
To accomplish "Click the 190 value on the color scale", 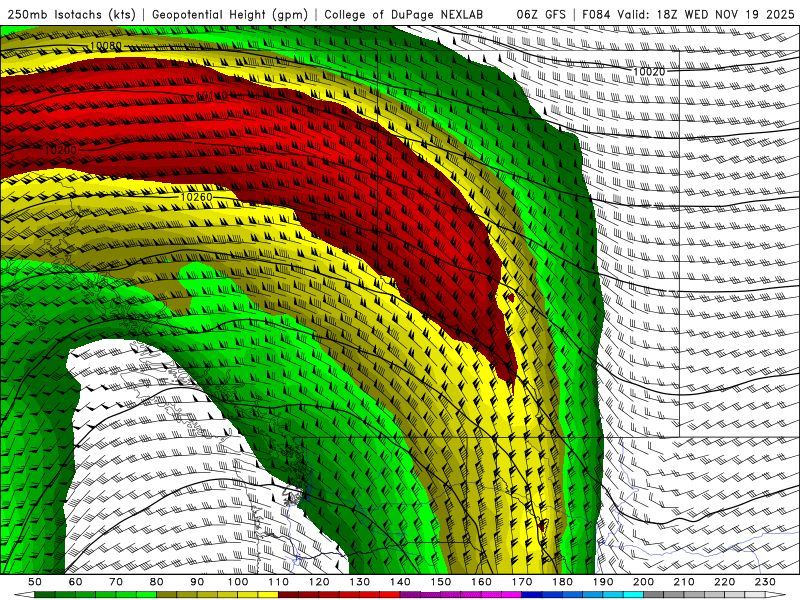I will (603, 582).
